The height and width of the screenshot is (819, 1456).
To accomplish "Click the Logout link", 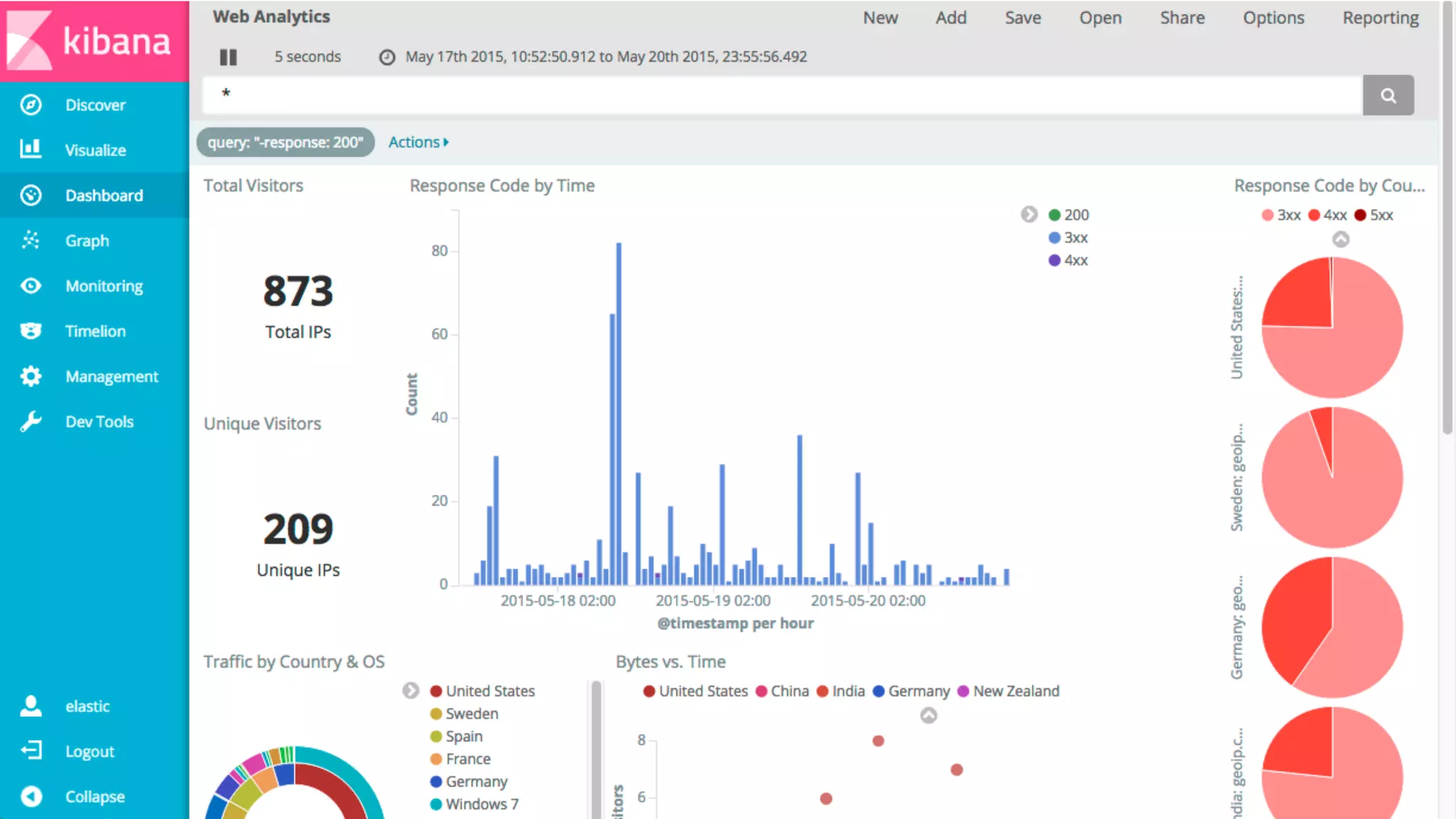I will click(x=90, y=751).
